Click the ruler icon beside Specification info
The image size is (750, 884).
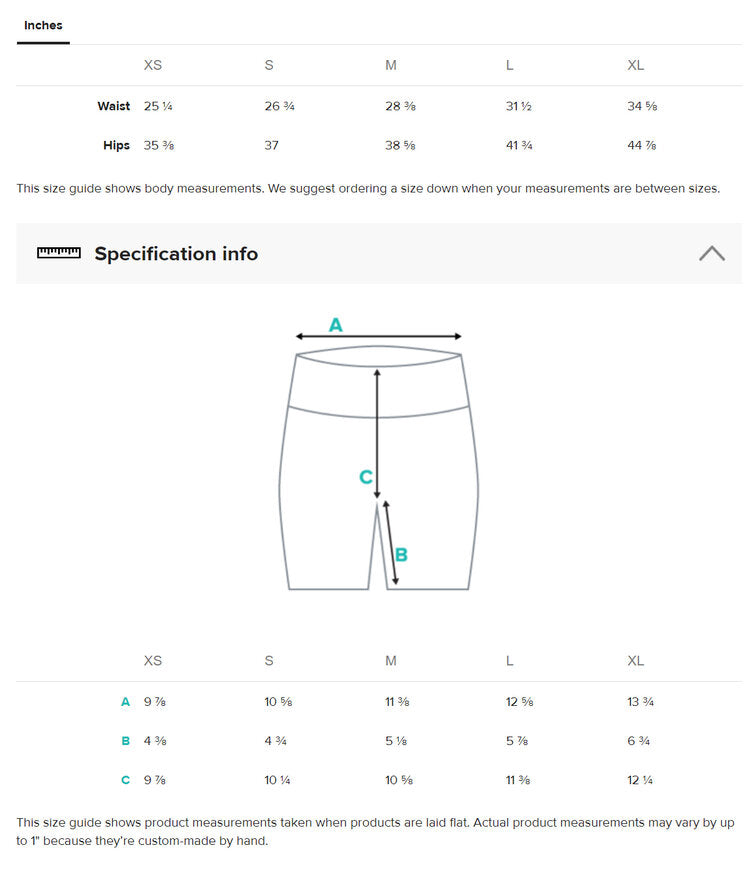point(58,253)
